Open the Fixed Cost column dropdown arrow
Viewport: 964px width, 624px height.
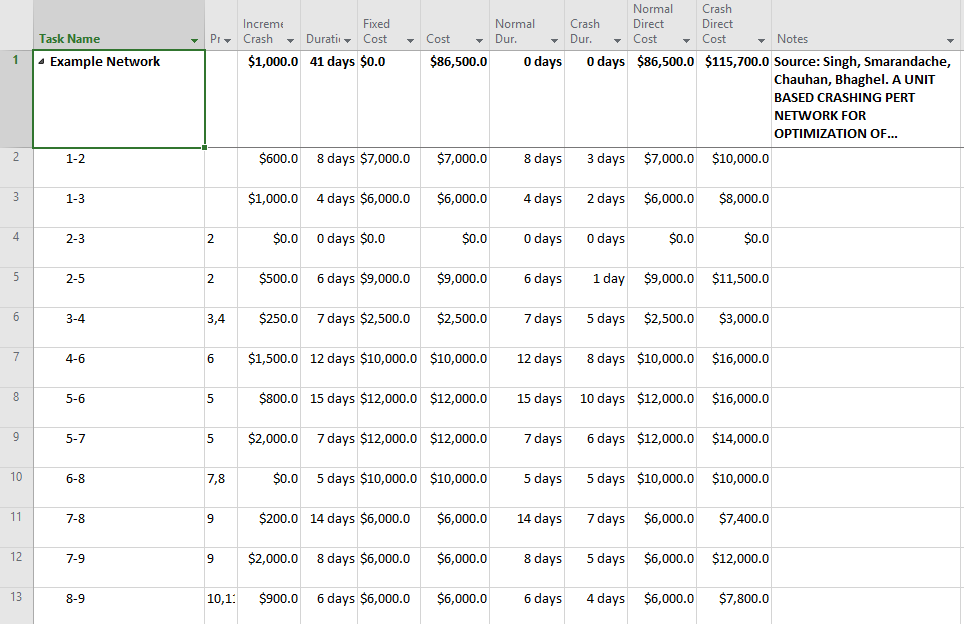pyautogui.click(x=410, y=41)
